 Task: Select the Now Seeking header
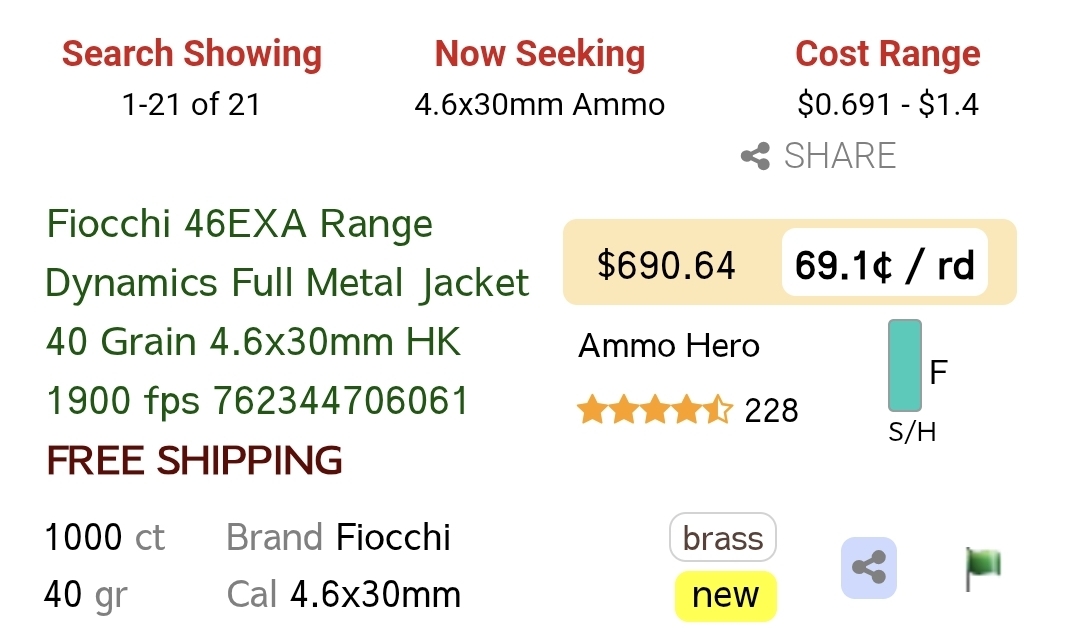point(539,53)
